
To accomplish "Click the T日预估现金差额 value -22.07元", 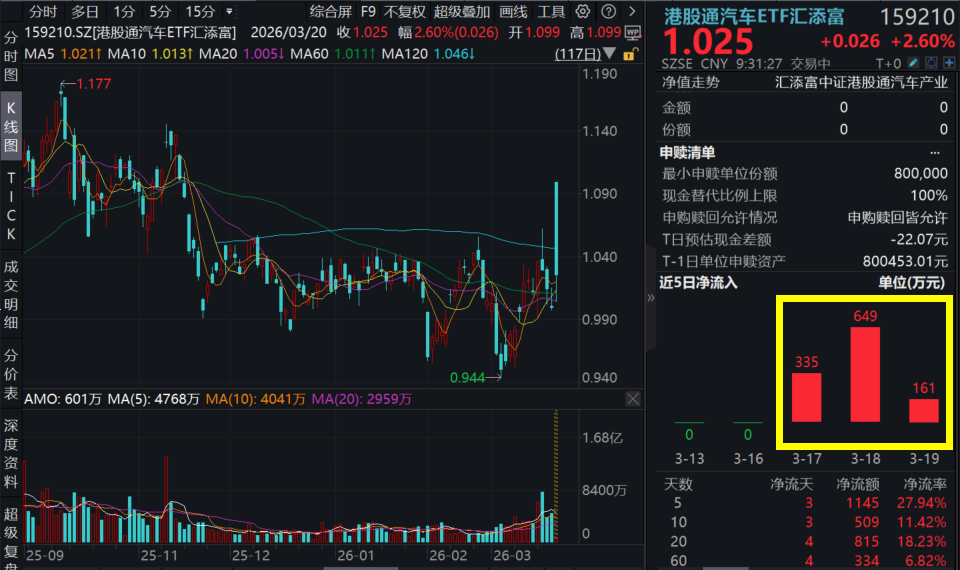I will (919, 239).
